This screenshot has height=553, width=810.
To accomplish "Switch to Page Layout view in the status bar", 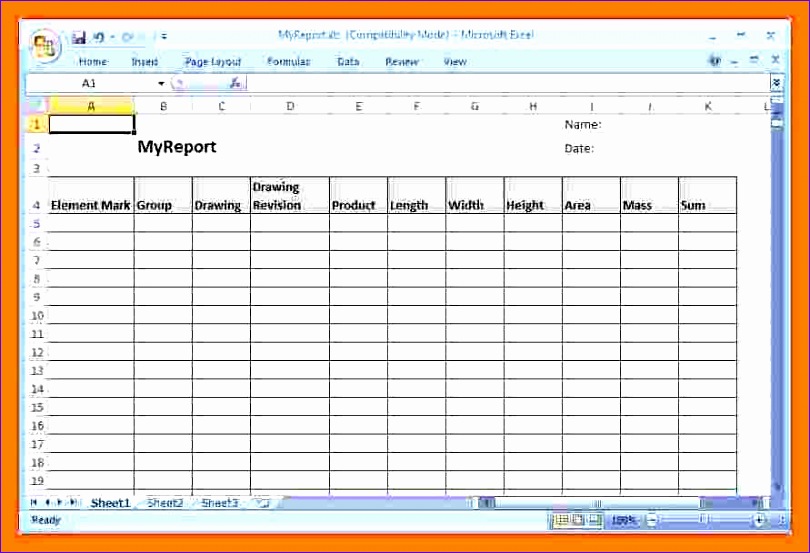I will (578, 520).
